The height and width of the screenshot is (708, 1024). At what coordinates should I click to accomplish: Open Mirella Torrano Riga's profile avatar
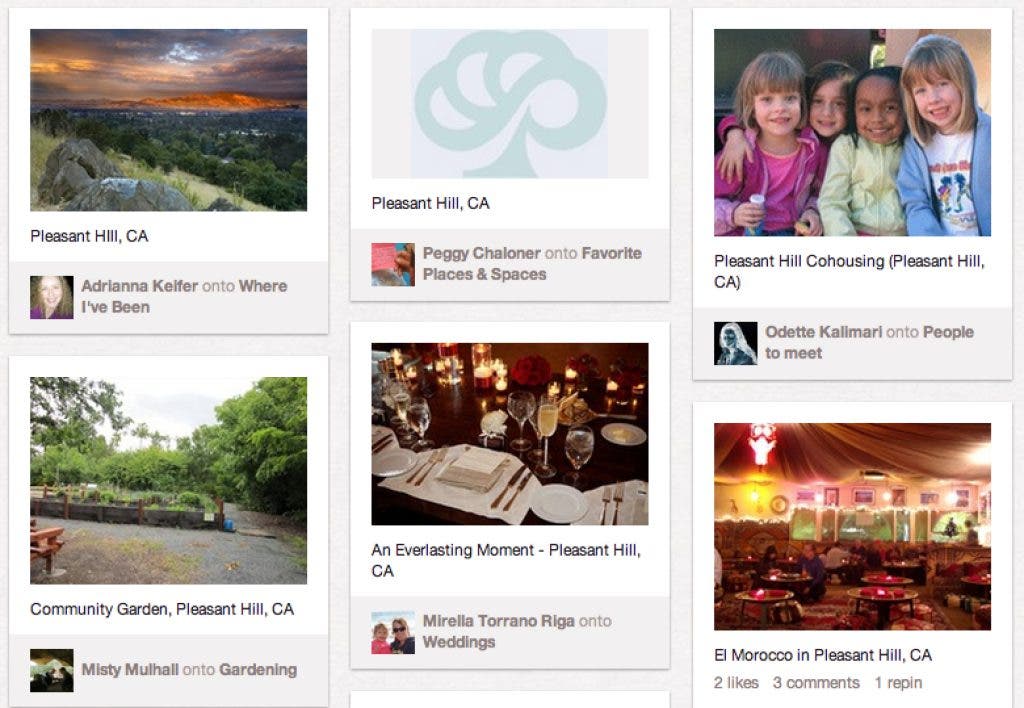tap(393, 632)
